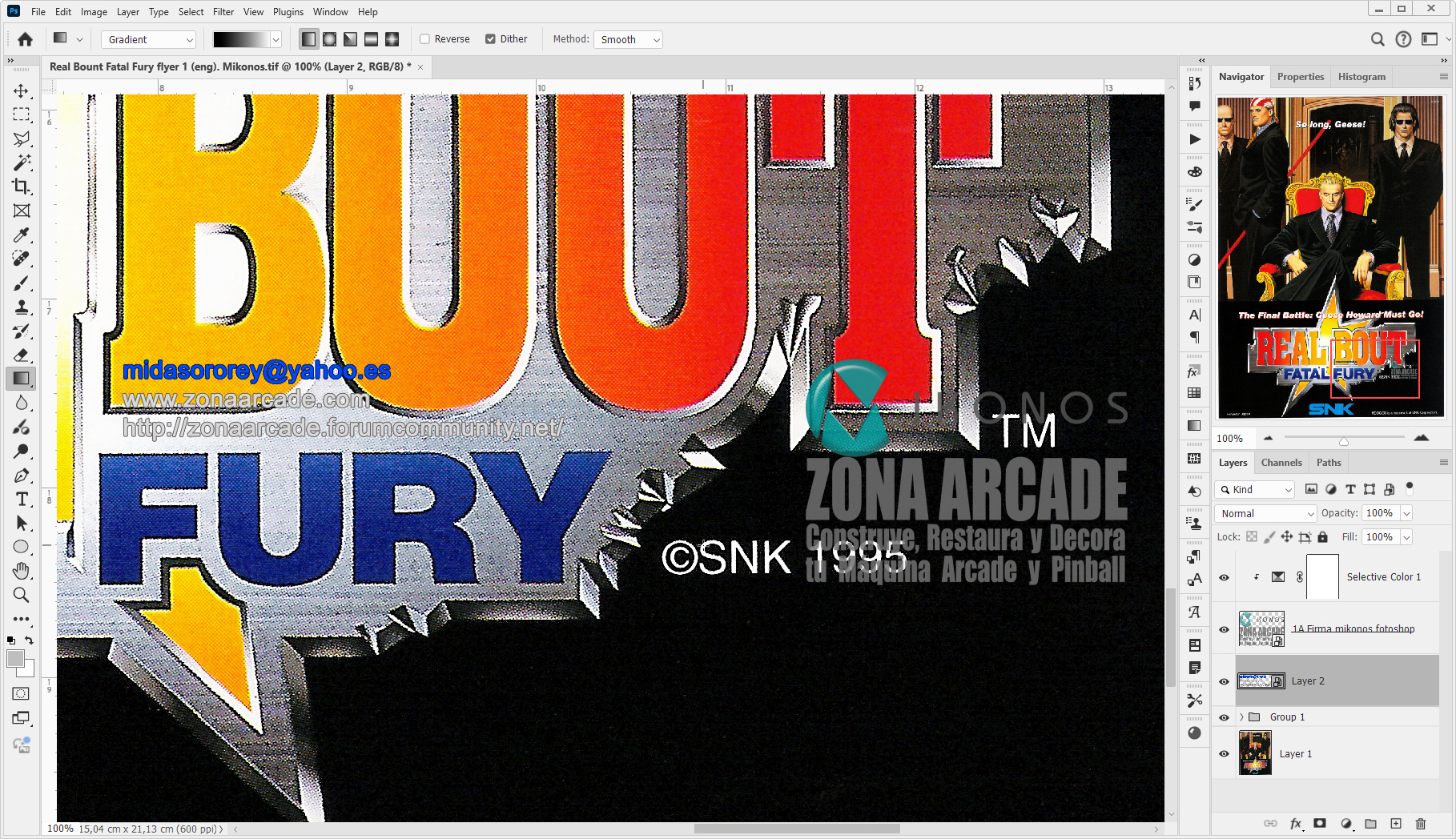Select the Horizontal Type tool
1456x839 pixels.
coord(22,499)
